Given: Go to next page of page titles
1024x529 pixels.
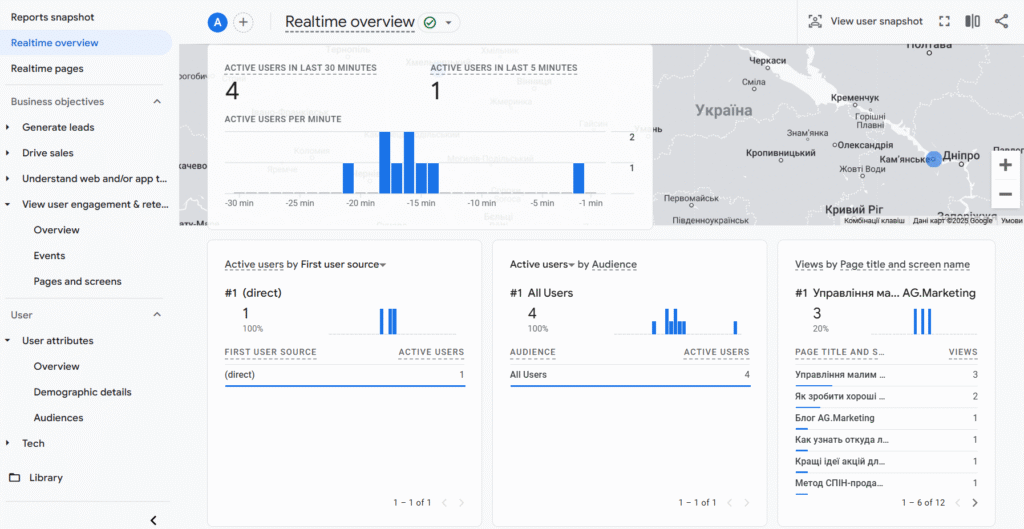Looking at the screenshot, I should click(974, 503).
